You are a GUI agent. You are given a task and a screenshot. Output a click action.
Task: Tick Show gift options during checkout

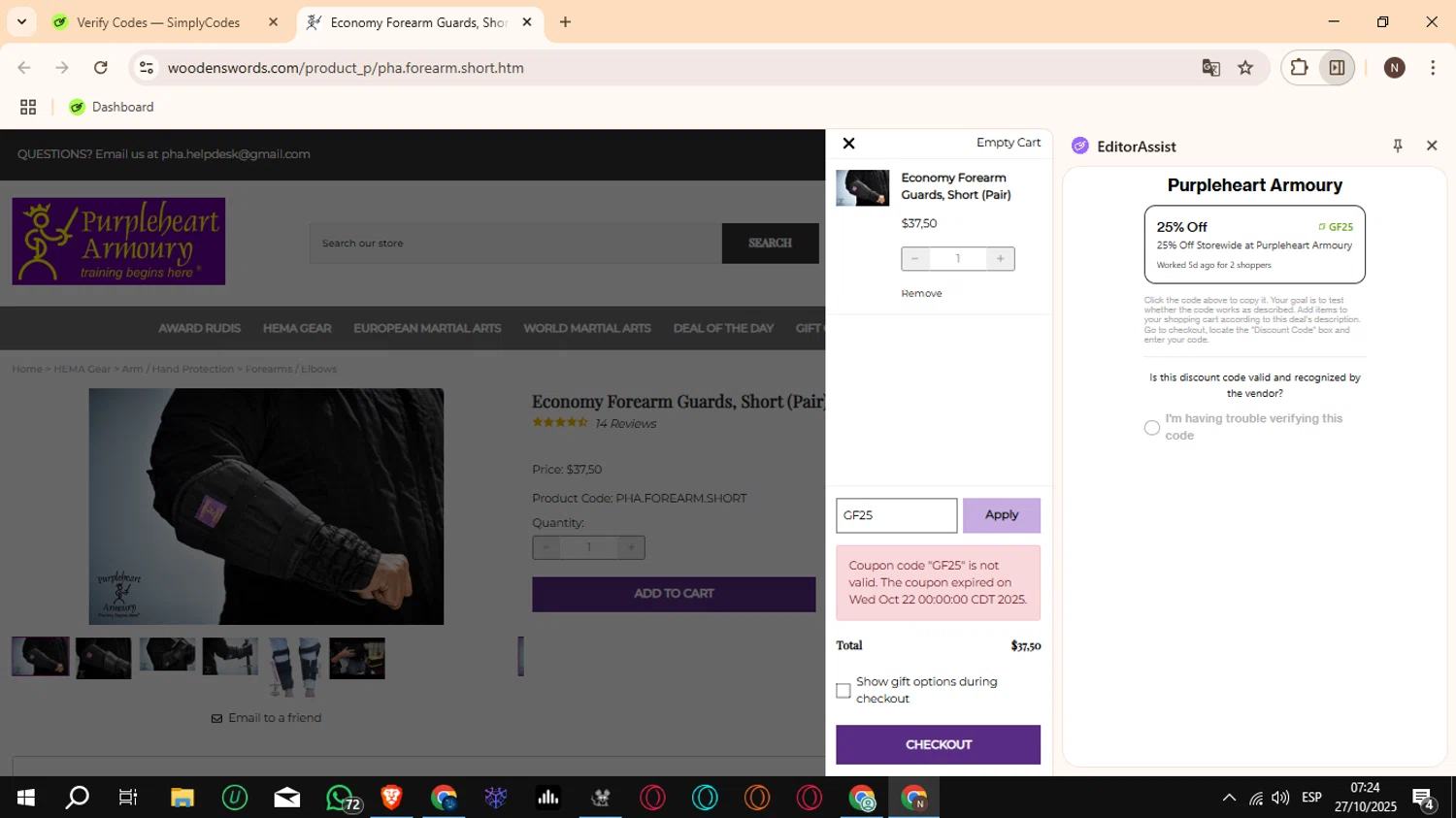click(844, 691)
